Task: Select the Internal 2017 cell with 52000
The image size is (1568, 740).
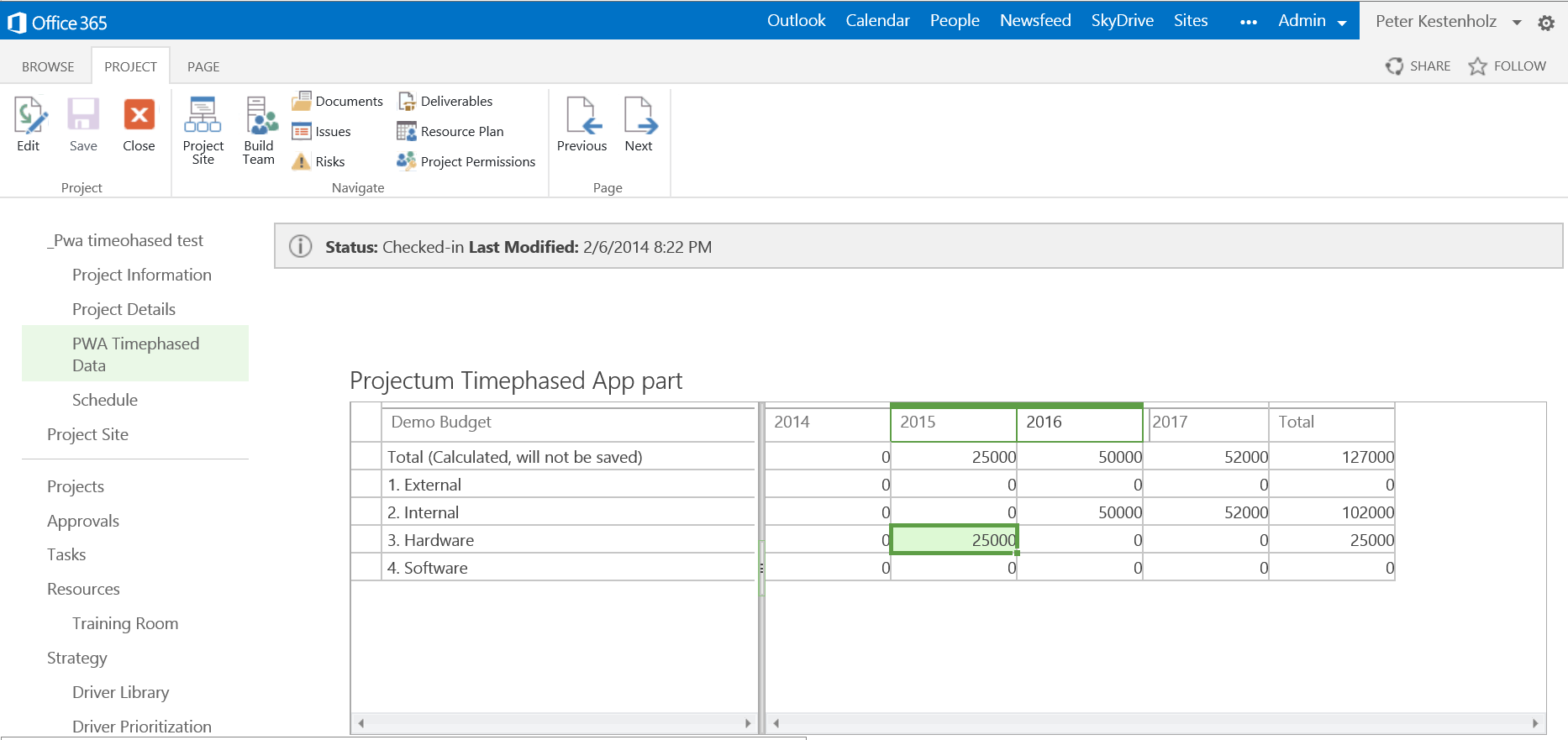Action: [x=1206, y=512]
